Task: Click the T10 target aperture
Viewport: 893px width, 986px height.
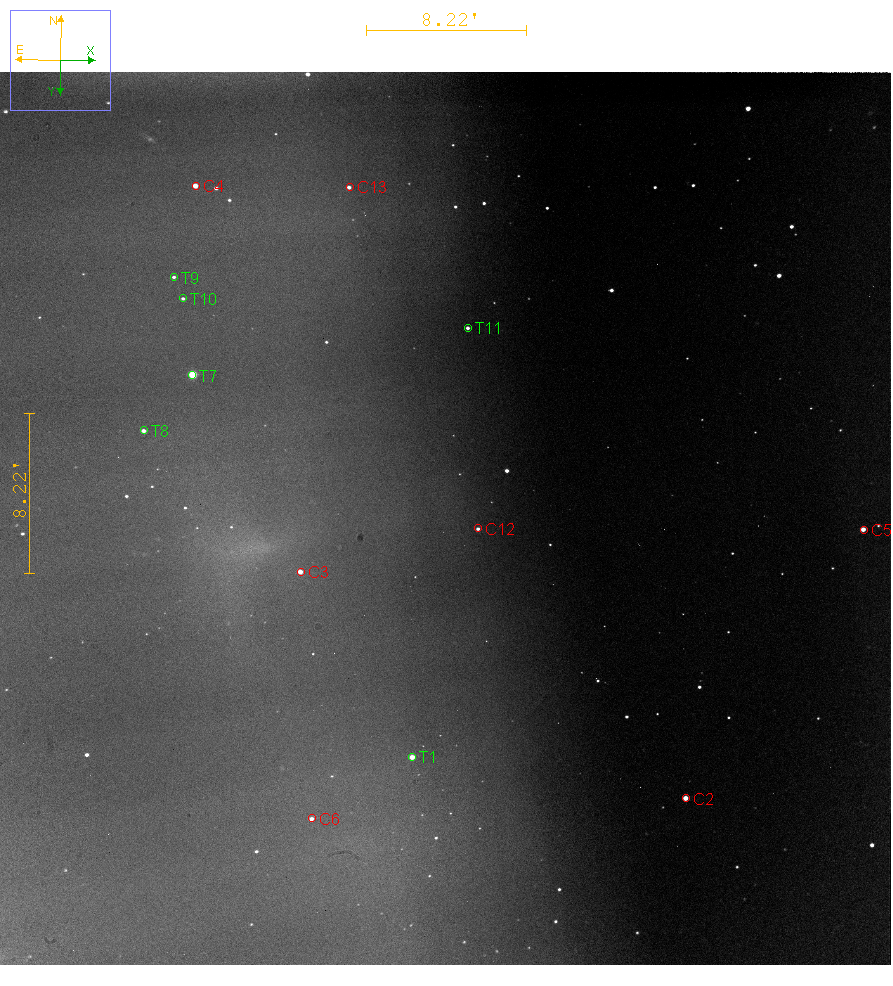Action: [183, 298]
